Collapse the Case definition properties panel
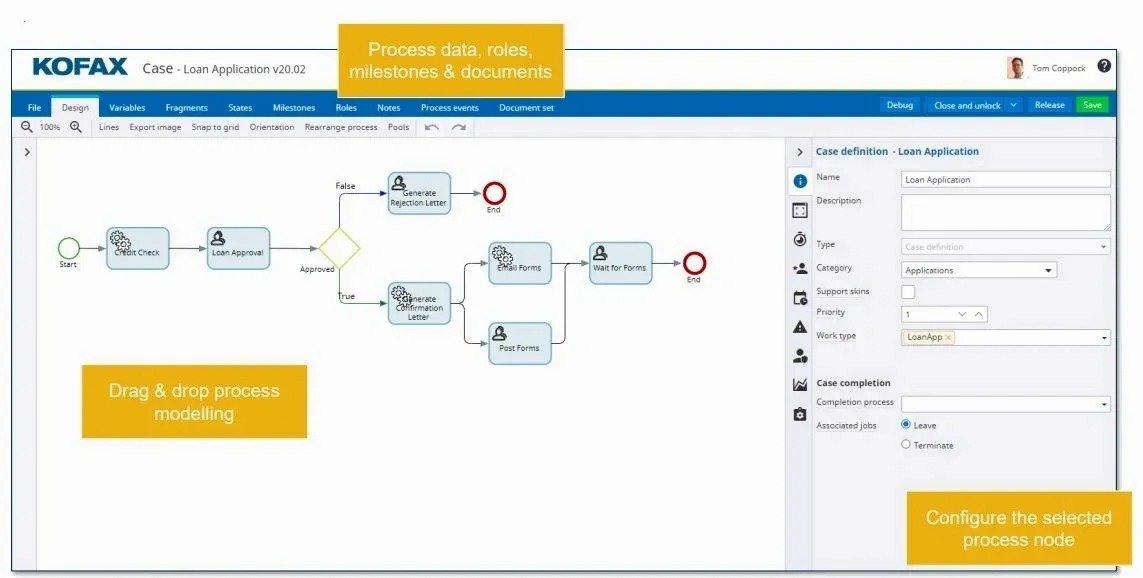Screen dimensions: 1143x578 point(799,152)
